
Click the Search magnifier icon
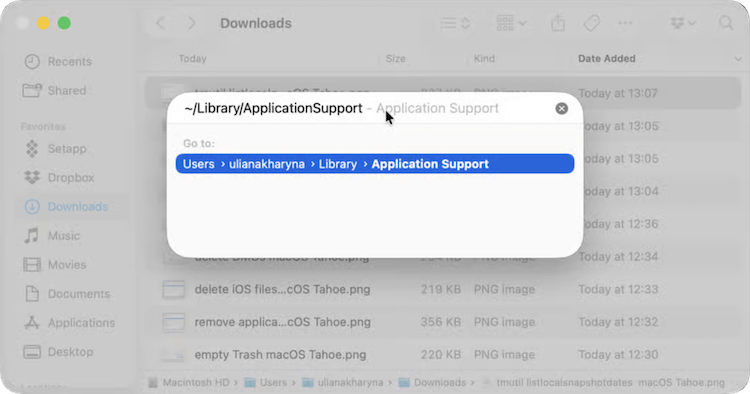726,23
